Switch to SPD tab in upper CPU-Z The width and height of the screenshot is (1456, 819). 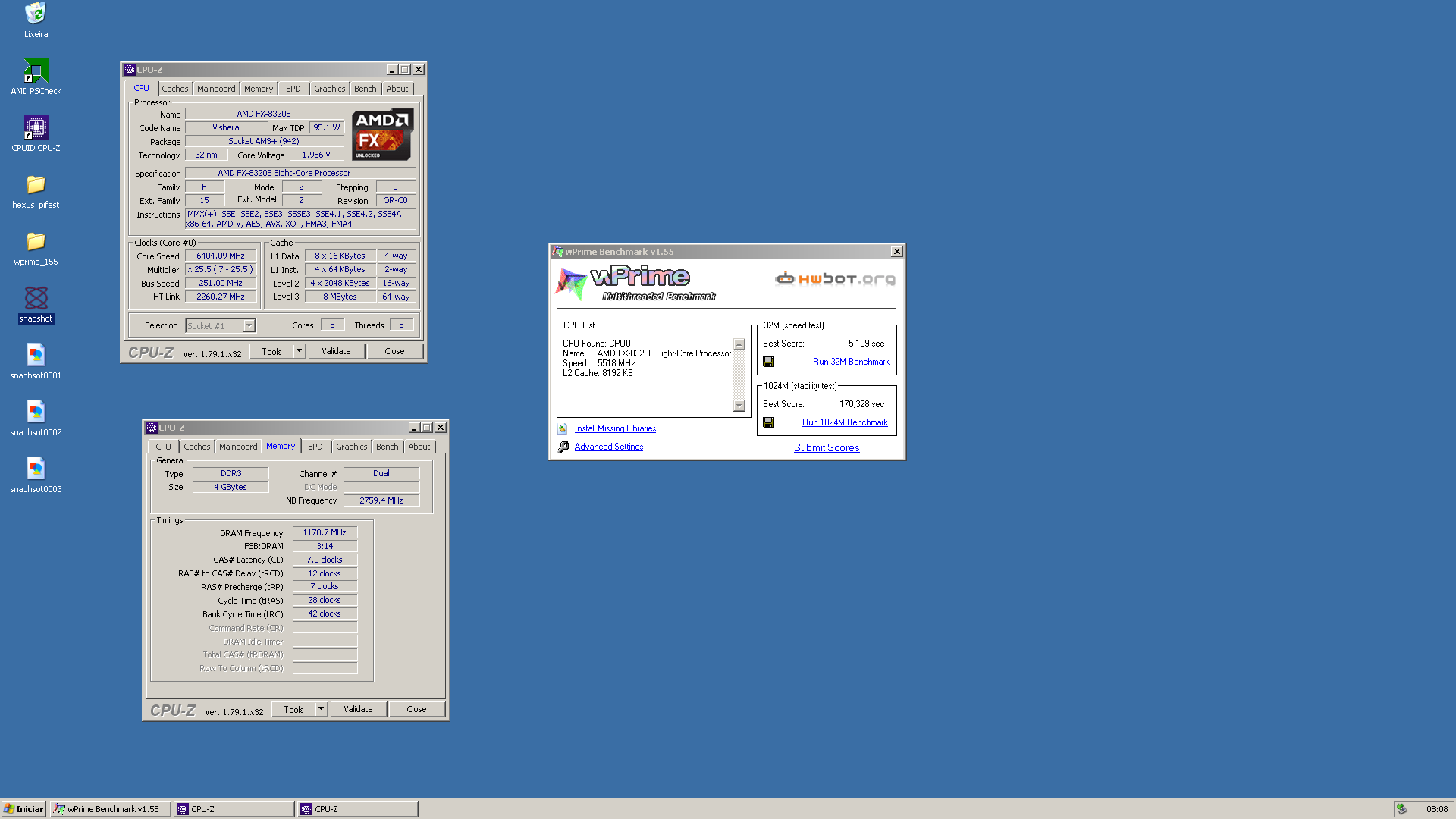click(x=293, y=89)
